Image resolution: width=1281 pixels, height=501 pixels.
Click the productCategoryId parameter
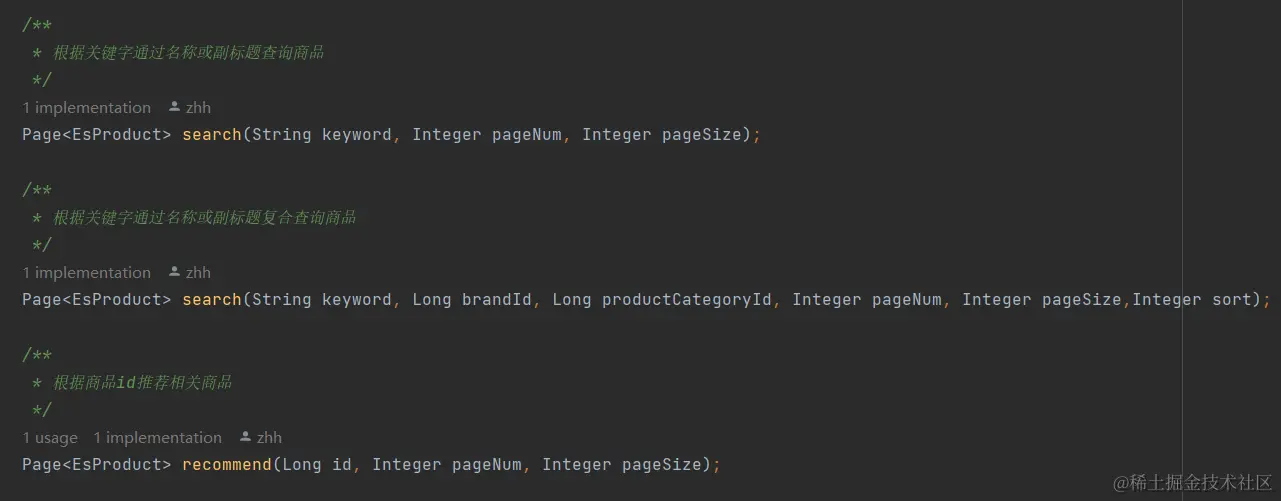pos(686,299)
